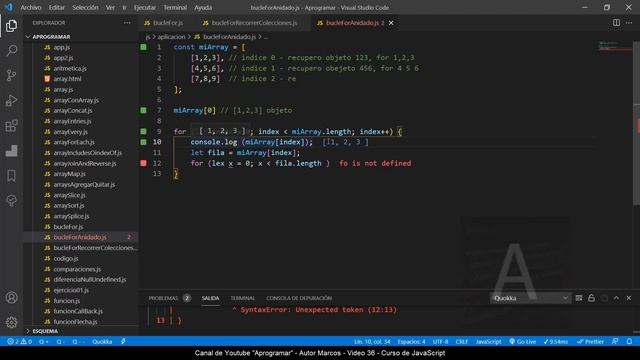Click the green Quokka indicator on line 7
640x360 pixels.
144,110
